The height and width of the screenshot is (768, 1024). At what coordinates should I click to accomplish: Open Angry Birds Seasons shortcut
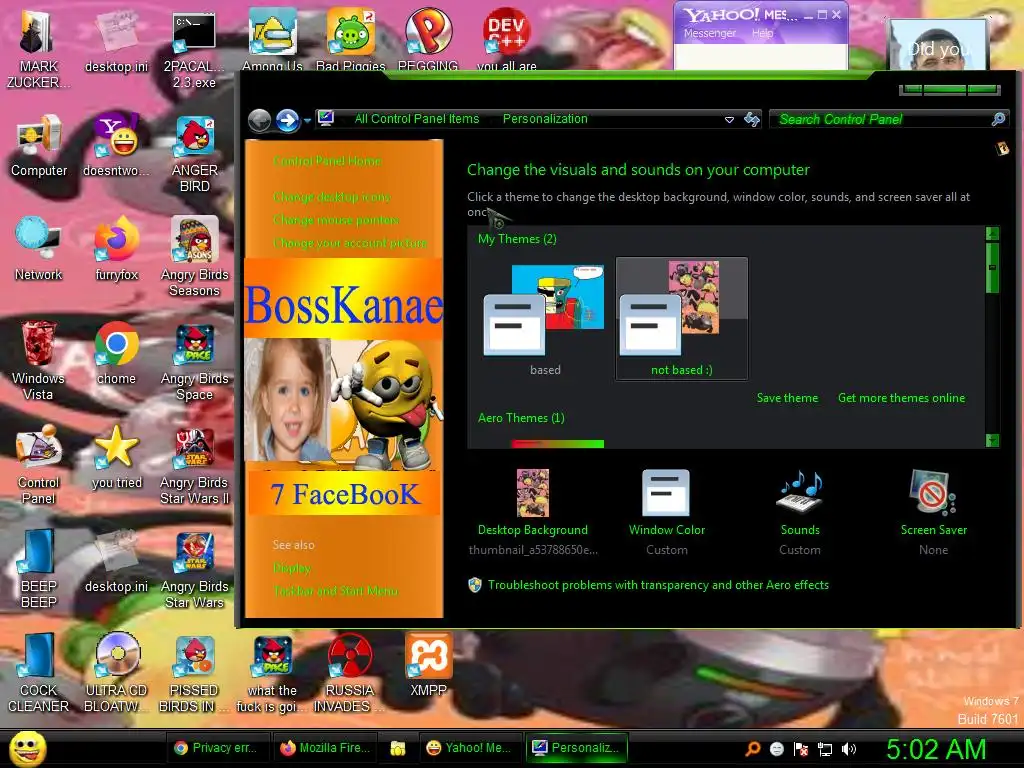tap(195, 256)
